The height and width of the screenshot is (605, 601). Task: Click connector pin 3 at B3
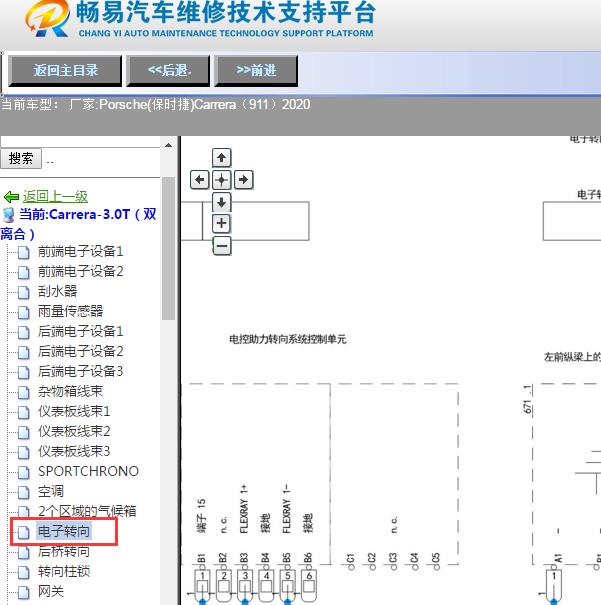click(x=245, y=585)
